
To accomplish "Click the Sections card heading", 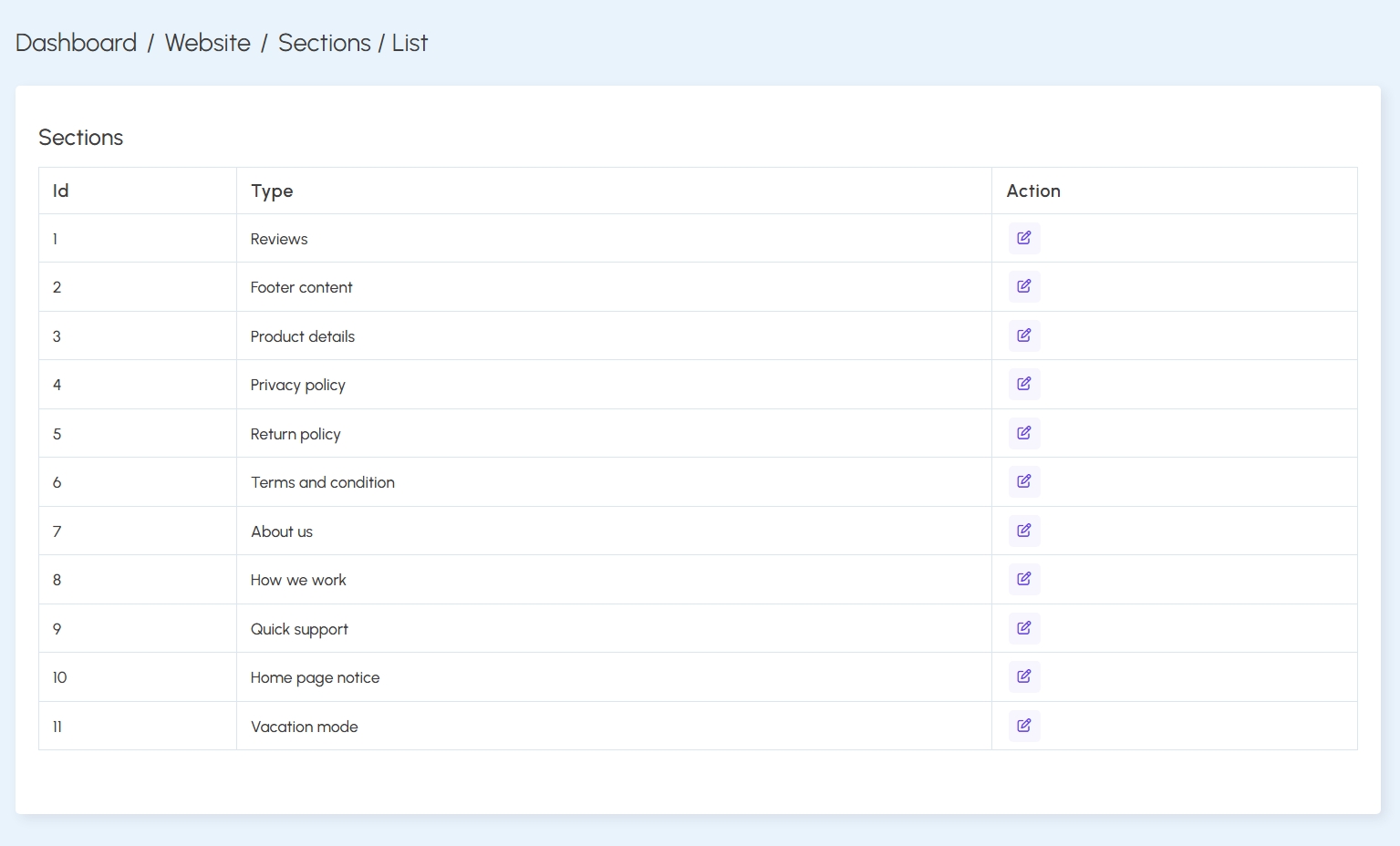I will tap(81, 137).
